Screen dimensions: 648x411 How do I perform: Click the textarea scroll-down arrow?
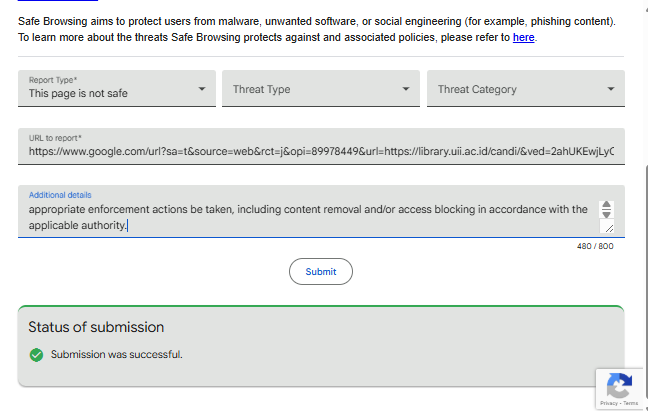point(606,215)
